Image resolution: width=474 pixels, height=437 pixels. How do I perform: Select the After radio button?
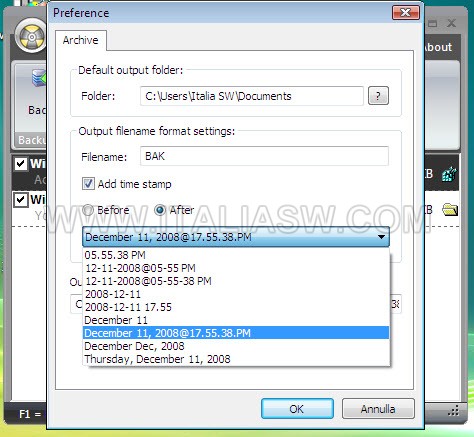[x=160, y=210]
